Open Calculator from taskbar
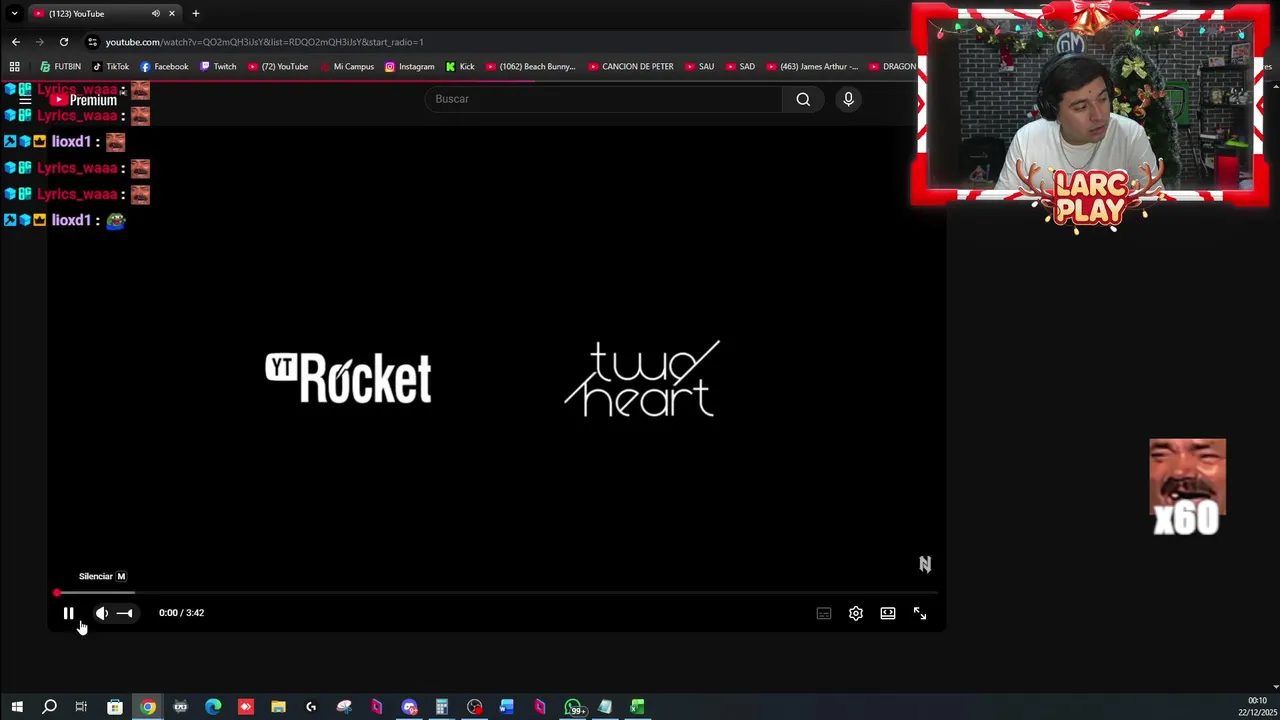This screenshot has height=720, width=1280. [x=441, y=707]
